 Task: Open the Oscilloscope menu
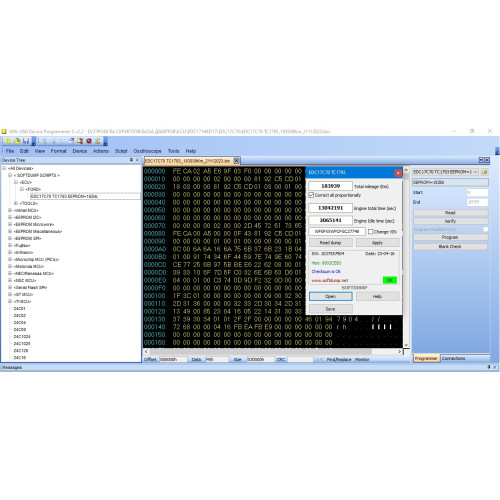tap(147, 151)
